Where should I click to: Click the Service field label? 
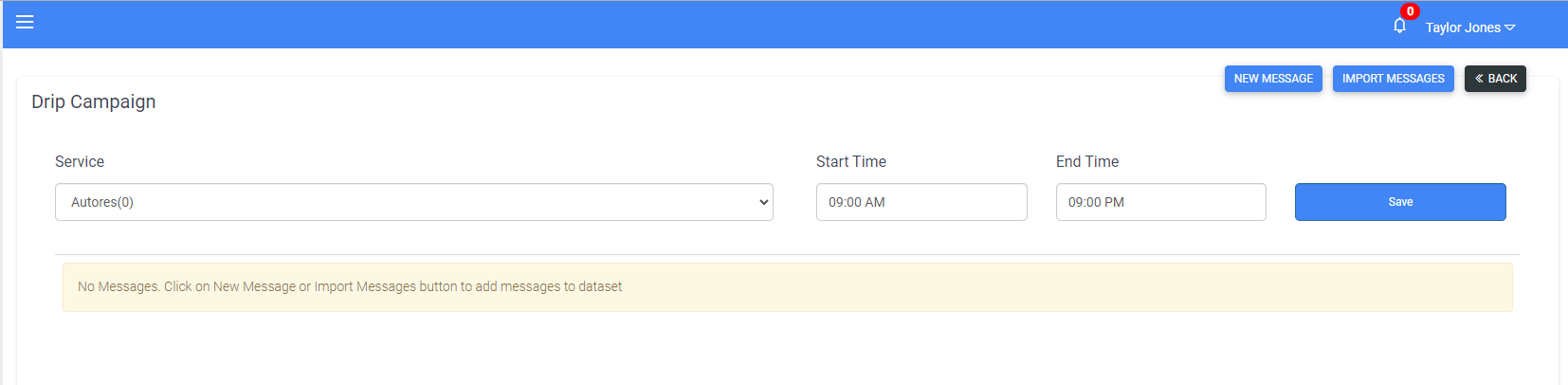point(80,161)
